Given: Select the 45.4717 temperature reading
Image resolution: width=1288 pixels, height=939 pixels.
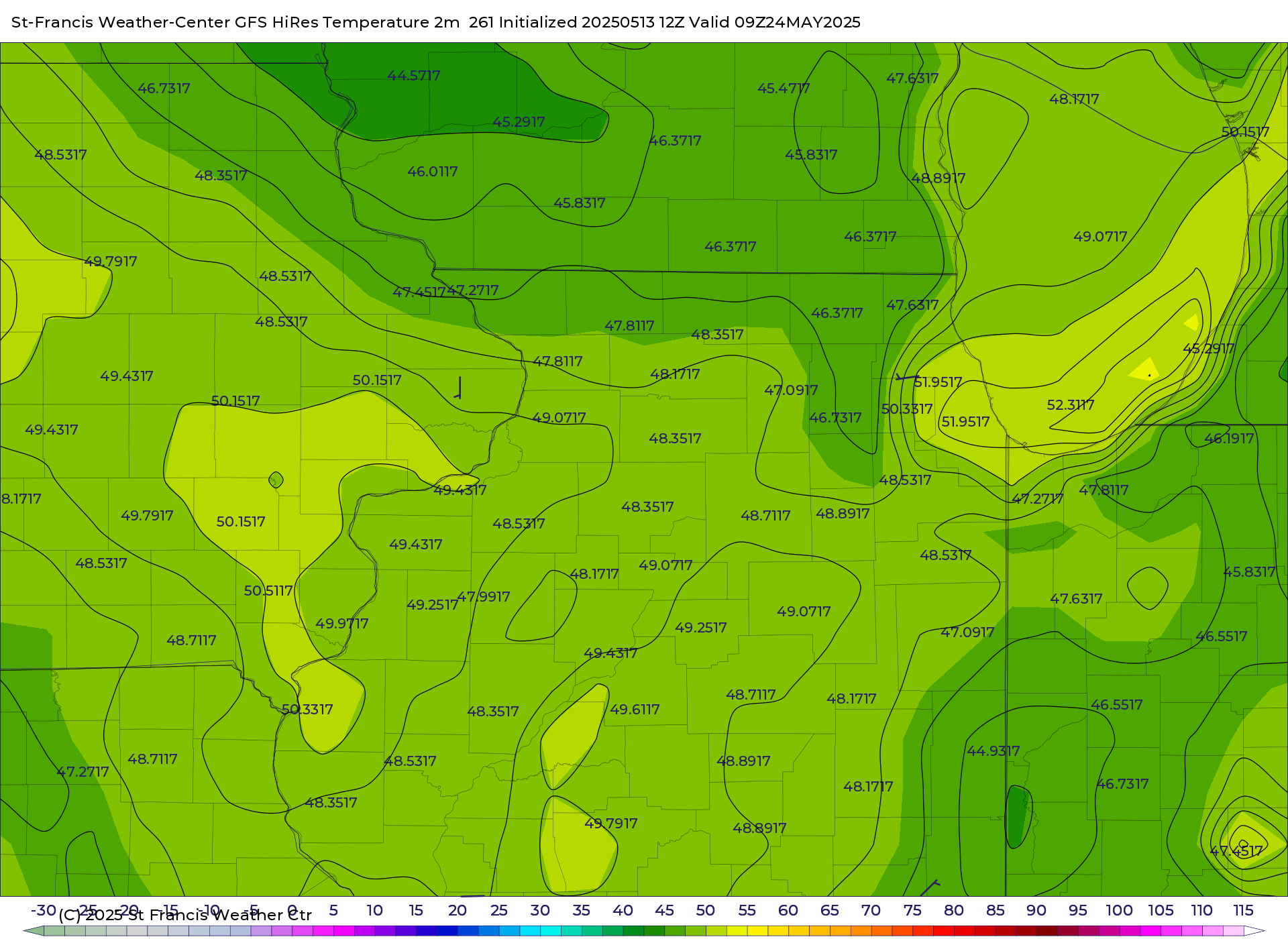Looking at the screenshot, I should [784, 88].
